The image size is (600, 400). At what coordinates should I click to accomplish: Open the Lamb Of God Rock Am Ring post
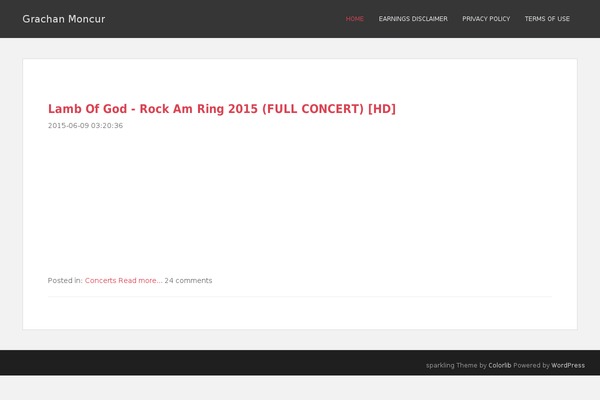click(222, 109)
